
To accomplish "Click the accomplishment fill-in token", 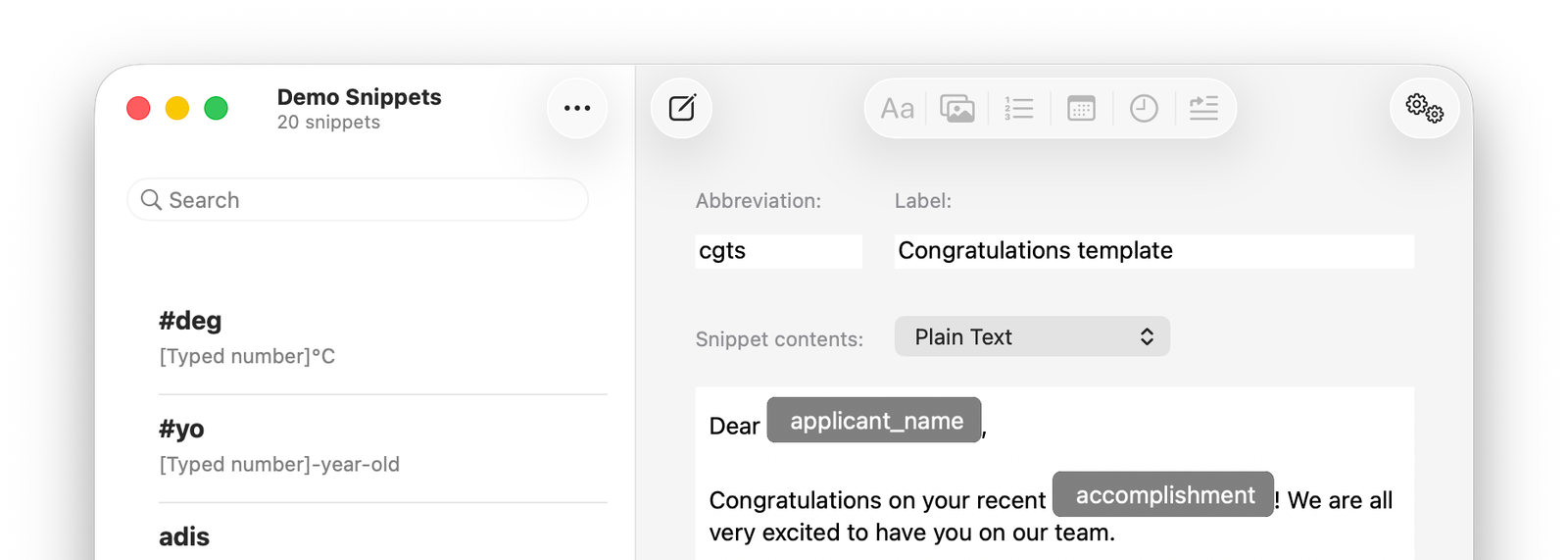I will (x=1163, y=495).
